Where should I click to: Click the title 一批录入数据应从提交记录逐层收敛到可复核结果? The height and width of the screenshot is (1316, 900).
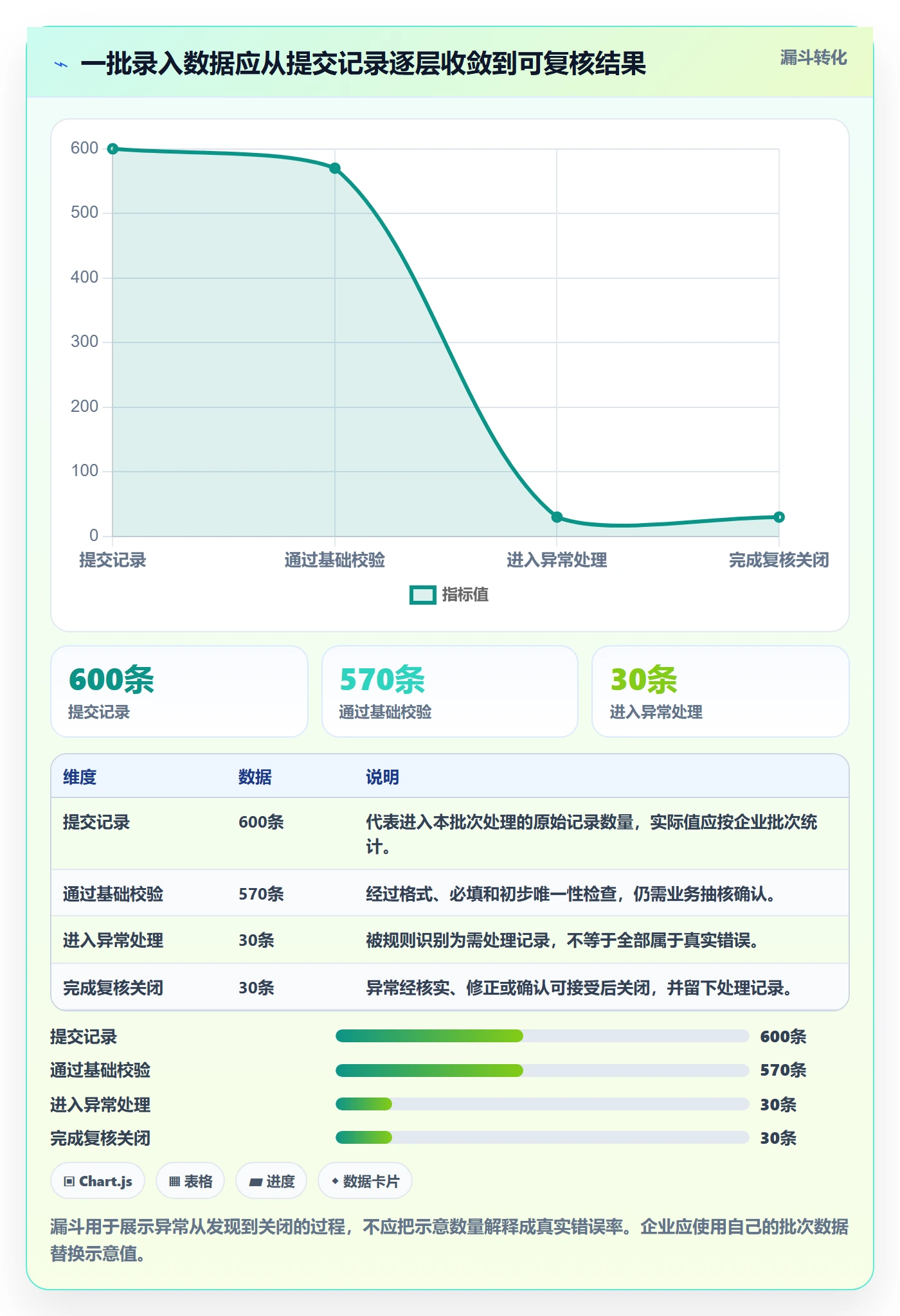click(363, 64)
